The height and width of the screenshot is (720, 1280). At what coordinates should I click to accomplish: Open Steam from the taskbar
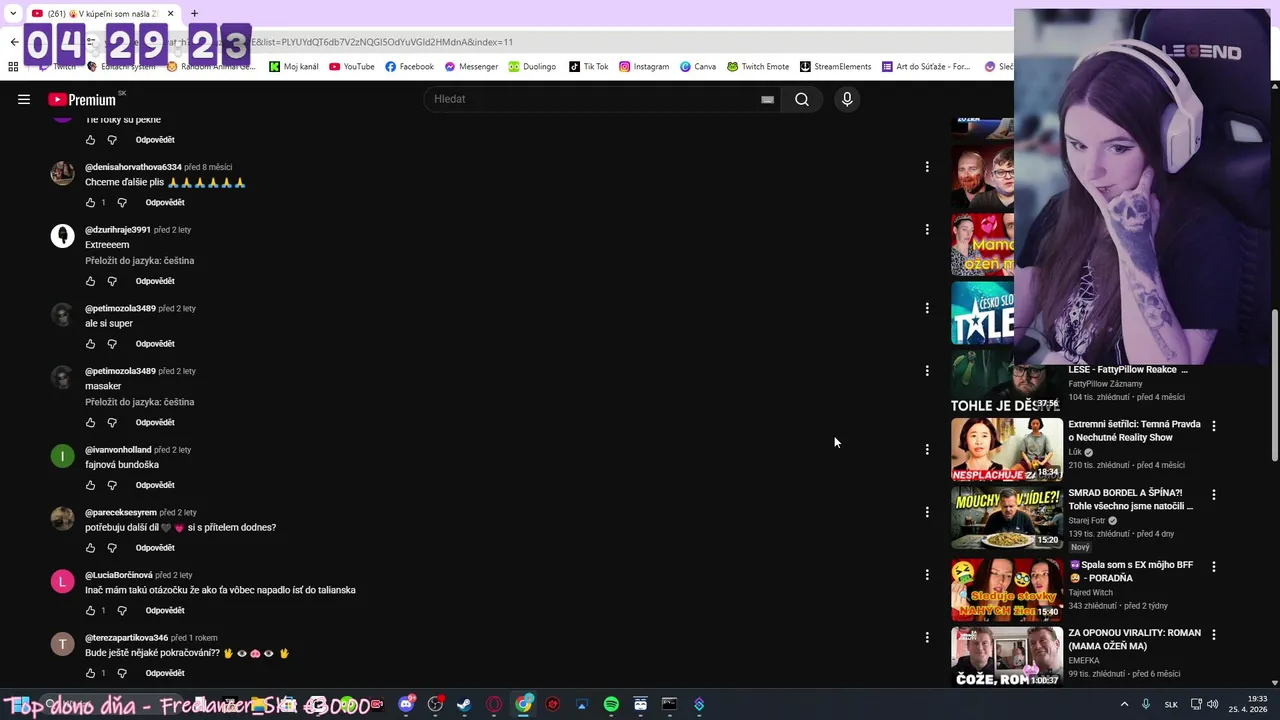pos(464,704)
